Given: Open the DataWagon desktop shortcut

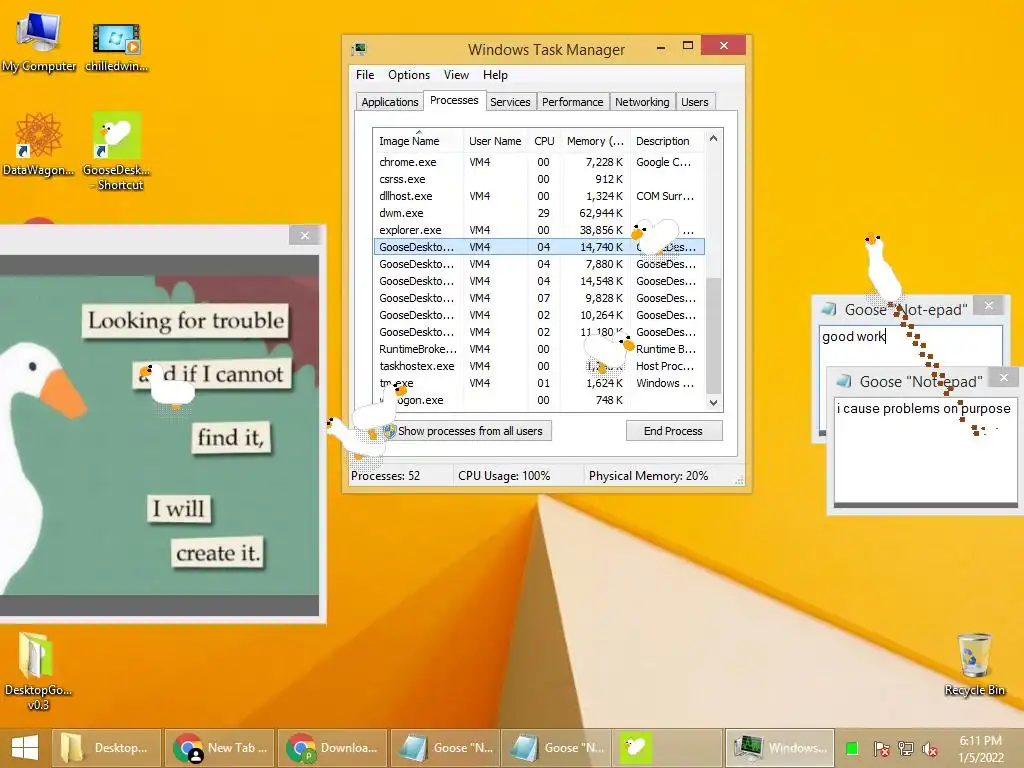Looking at the screenshot, I should point(39,144).
